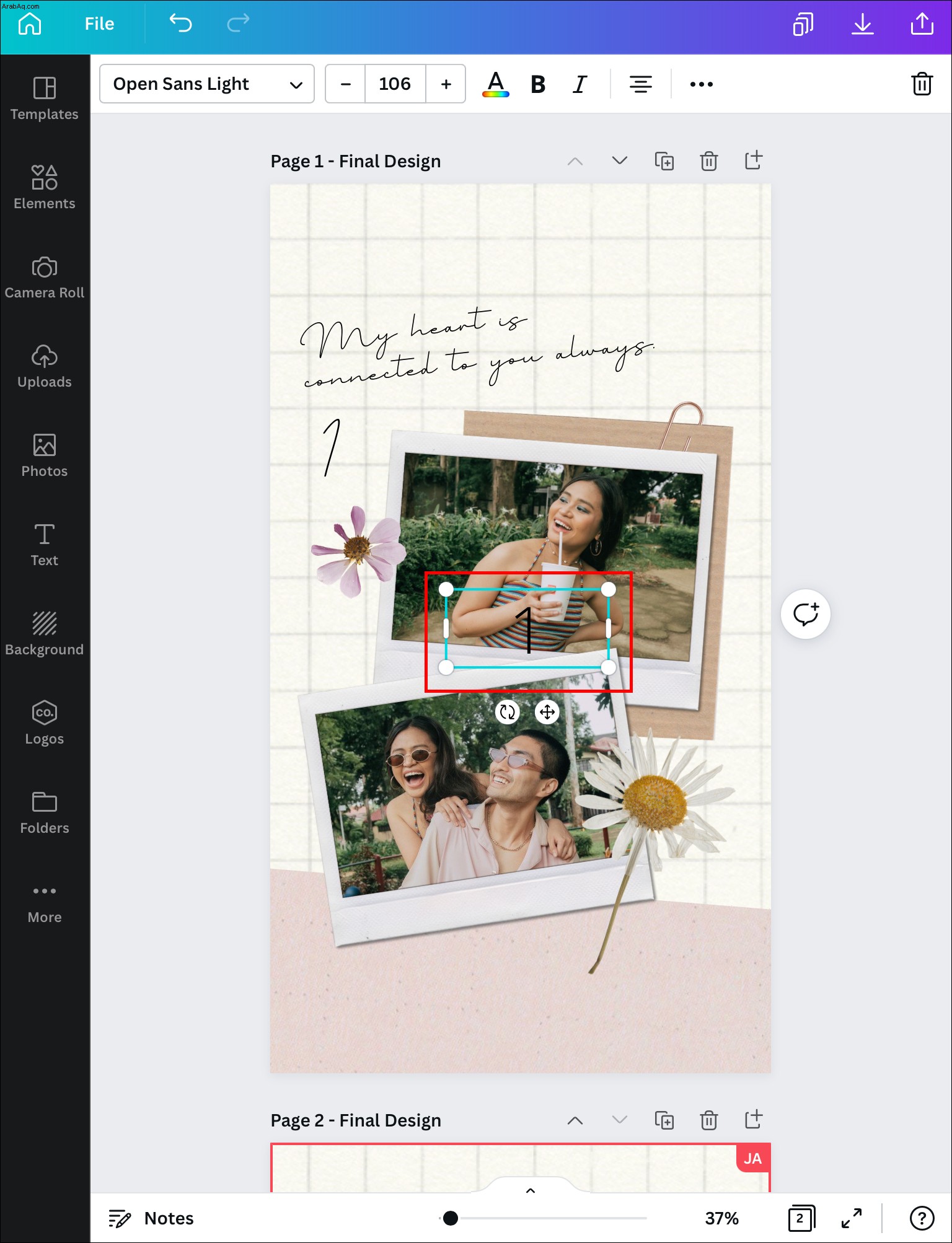Open the Home icon
This screenshot has width=952, height=1243.
[30, 24]
